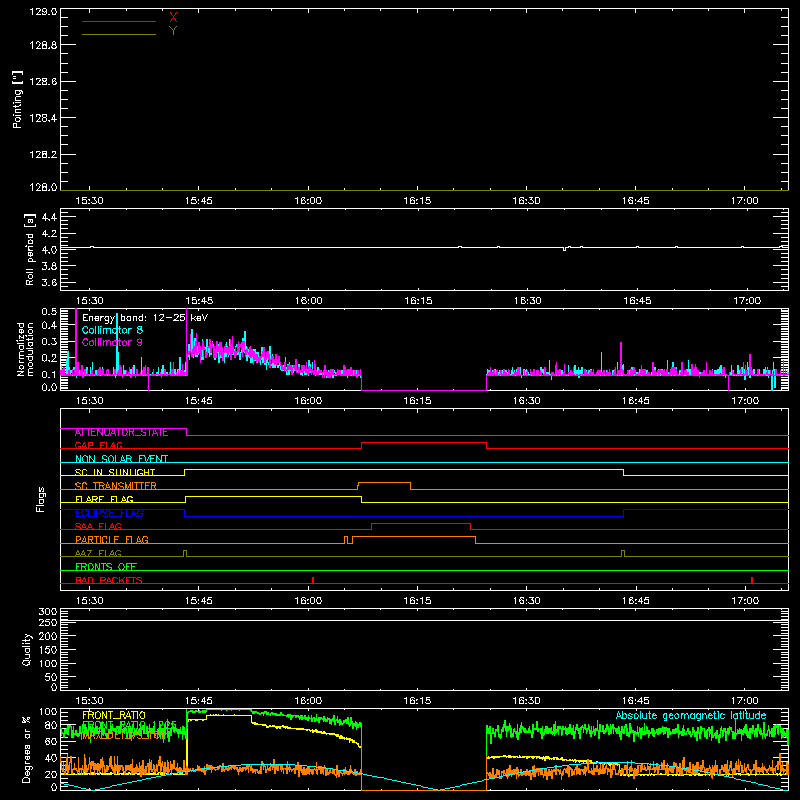Click the 'Quality' vertical axis title
Image resolution: width=800 pixels, height=800 pixels.
point(27,649)
